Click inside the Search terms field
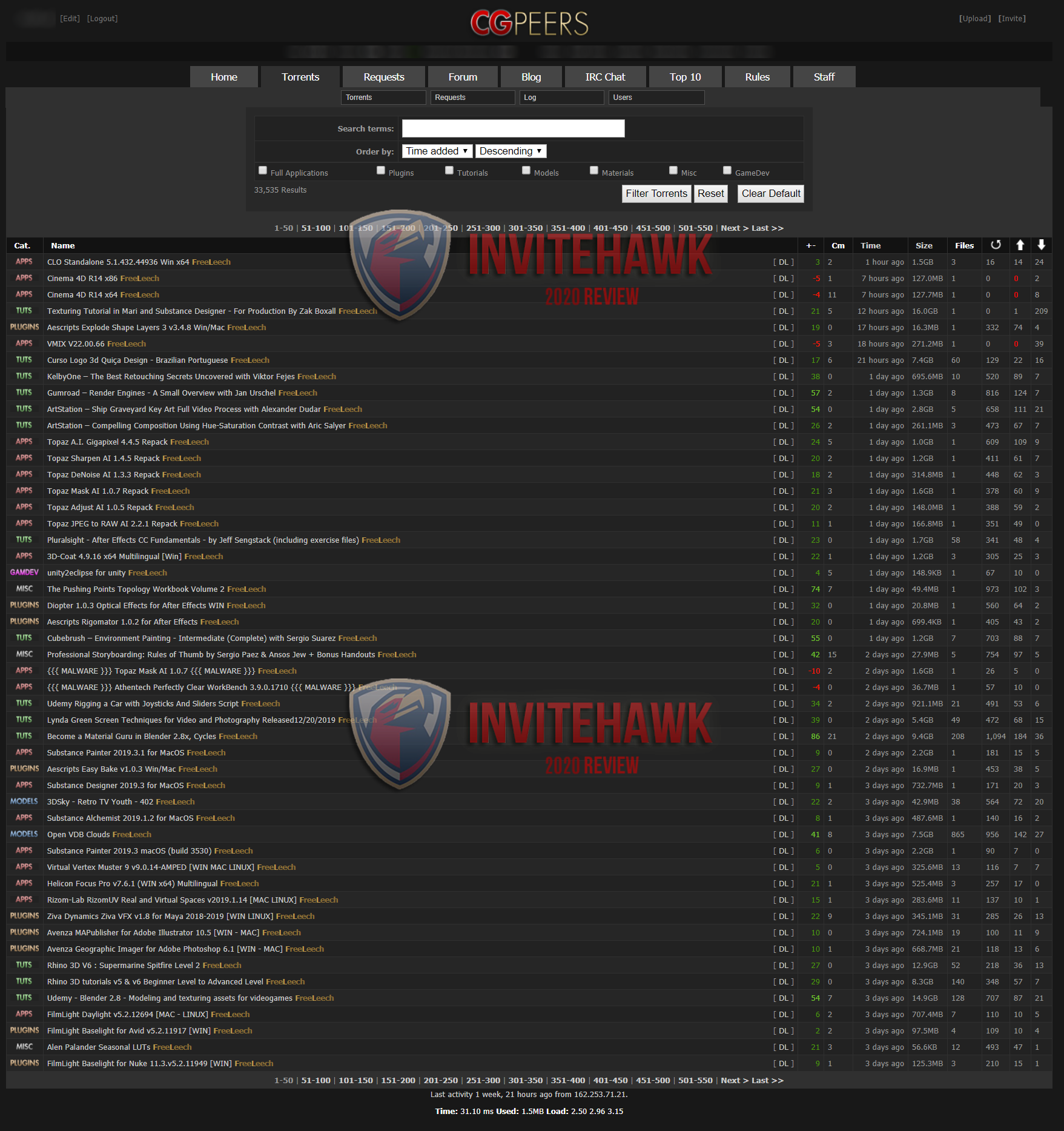The width and height of the screenshot is (1064, 1131). point(513,128)
